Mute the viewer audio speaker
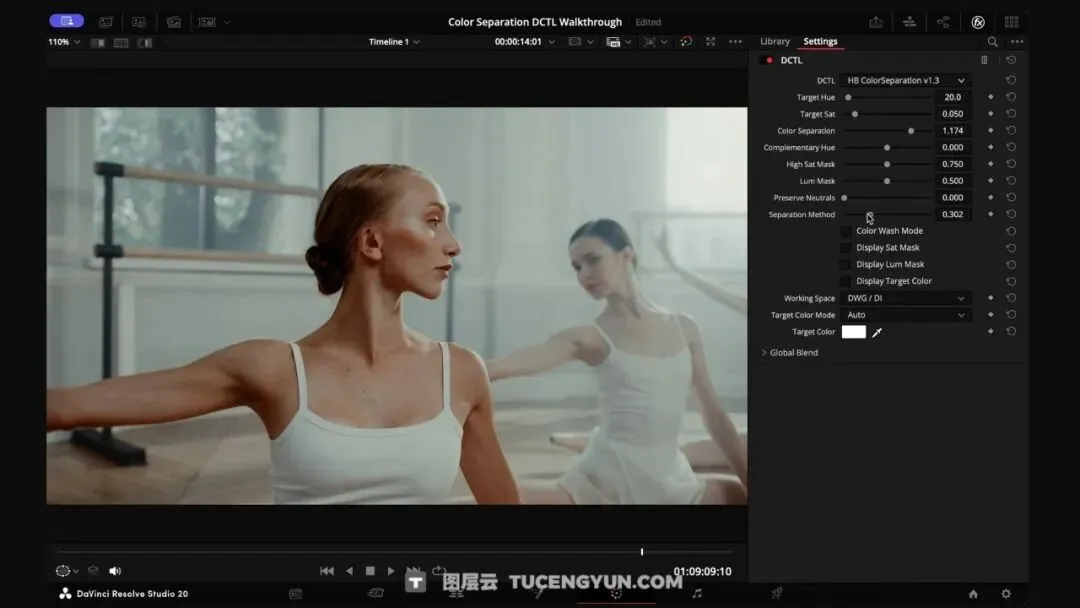1080x608 pixels. pos(115,571)
